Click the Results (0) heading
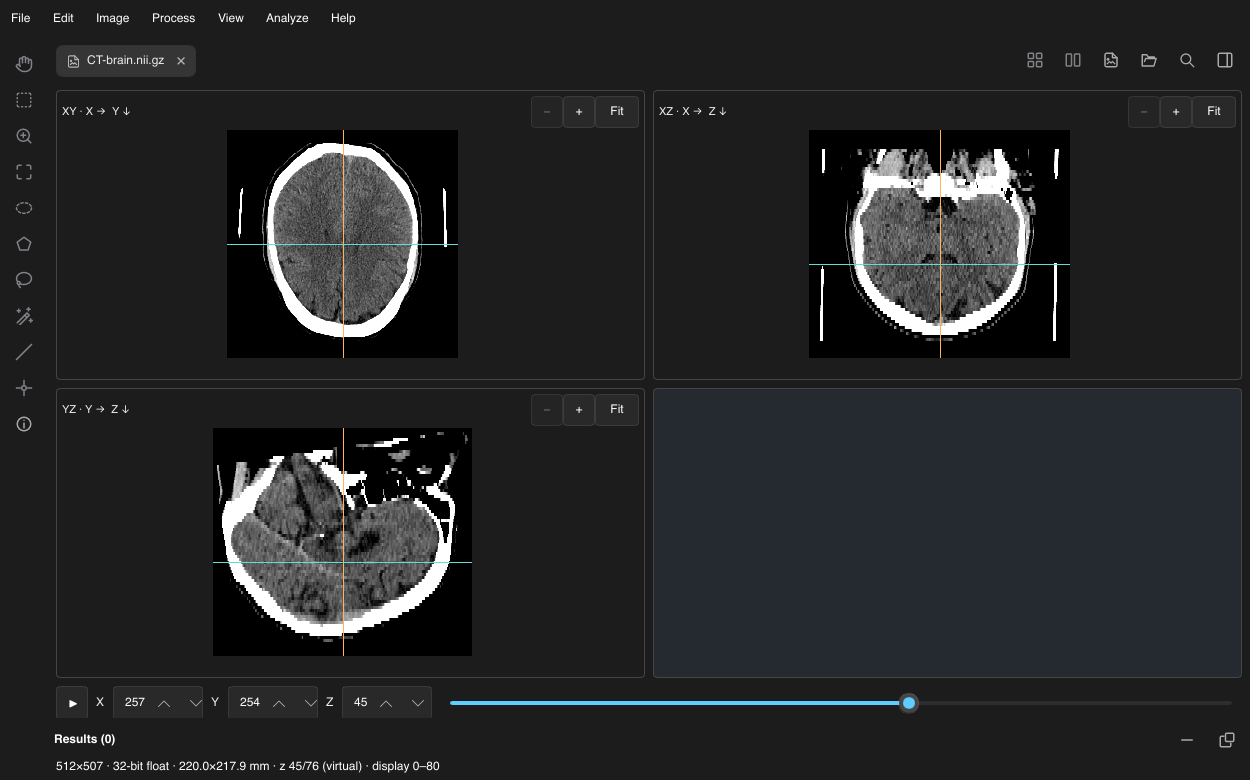Screen dimensions: 1250x780 tap(85, 739)
